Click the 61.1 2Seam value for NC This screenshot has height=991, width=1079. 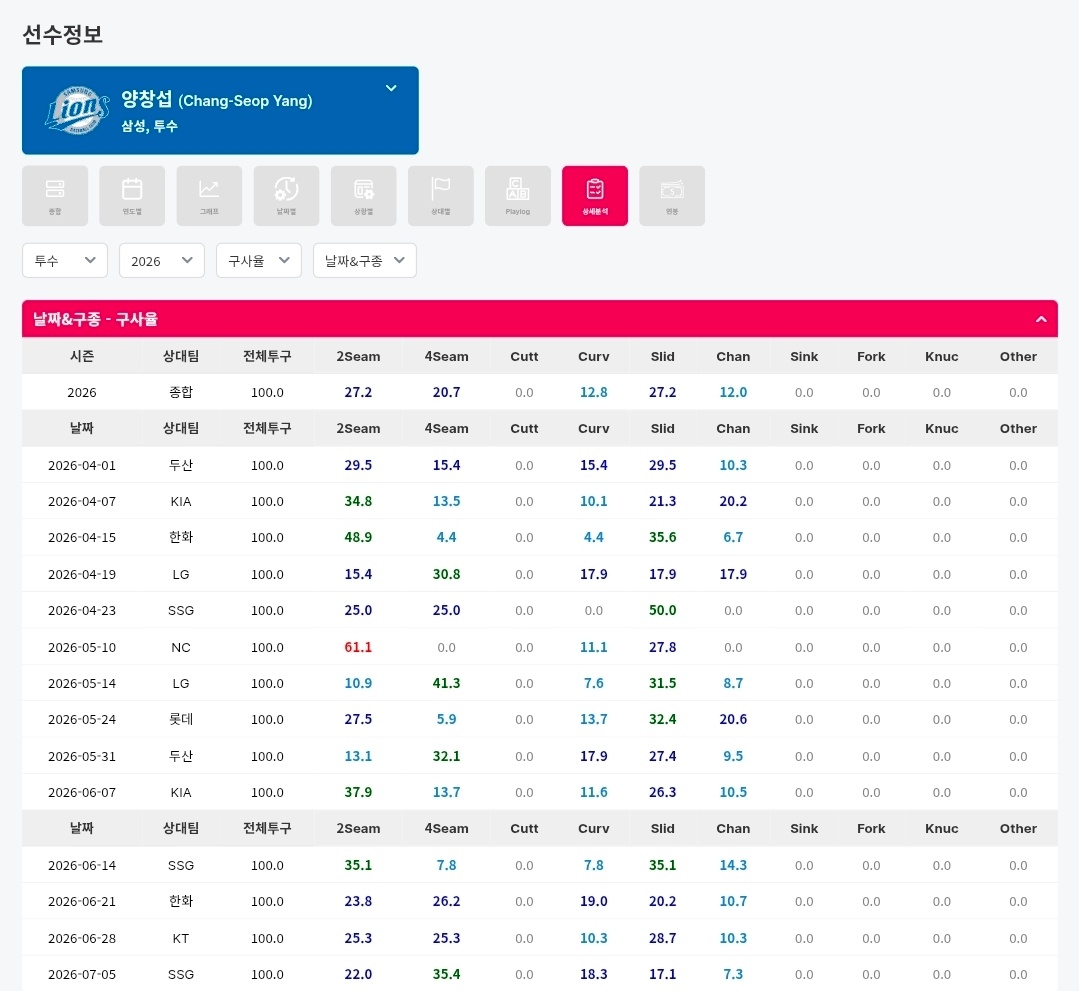pos(359,648)
